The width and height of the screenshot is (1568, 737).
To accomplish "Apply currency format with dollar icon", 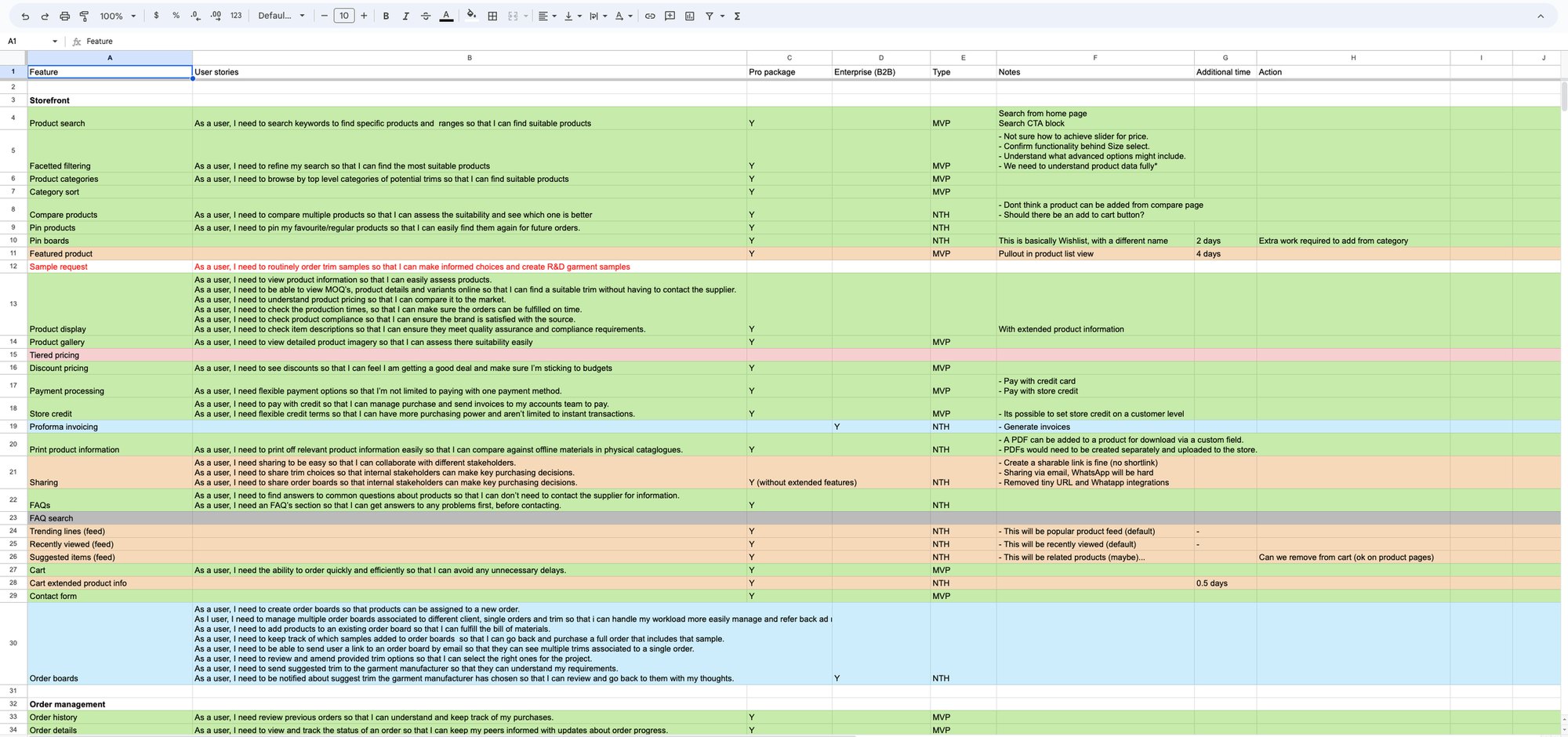I will [156, 16].
